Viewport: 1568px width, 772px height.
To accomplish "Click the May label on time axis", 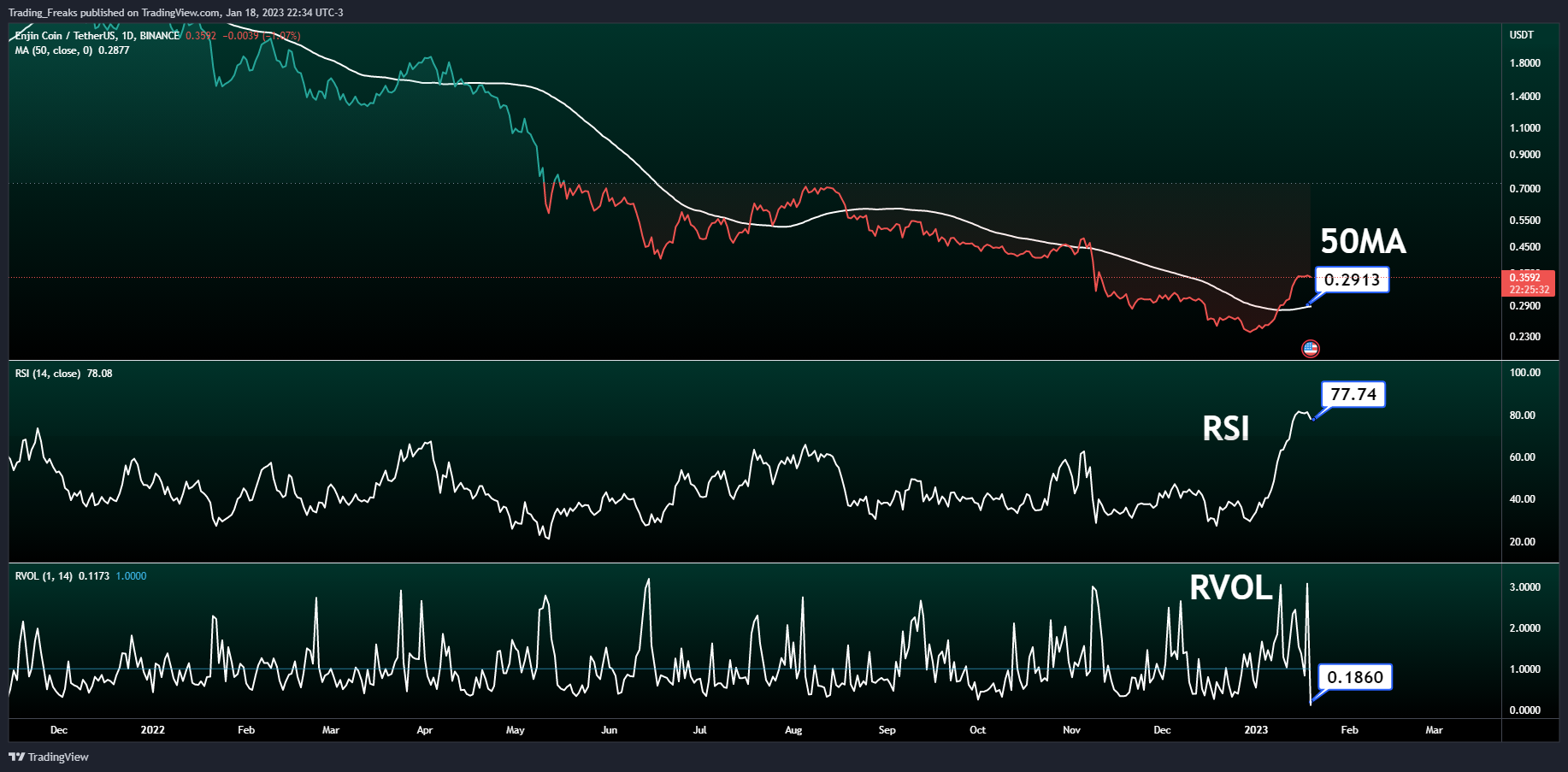I will tap(516, 730).
